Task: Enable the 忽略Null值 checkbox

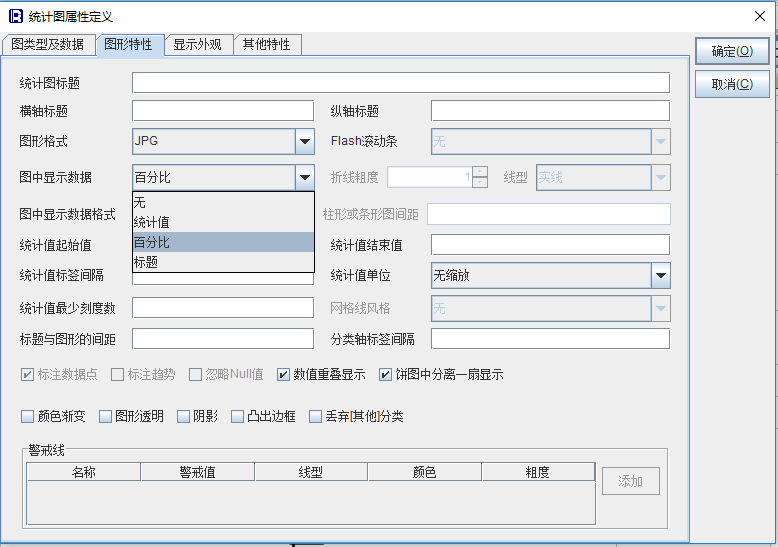Action: pos(195,374)
